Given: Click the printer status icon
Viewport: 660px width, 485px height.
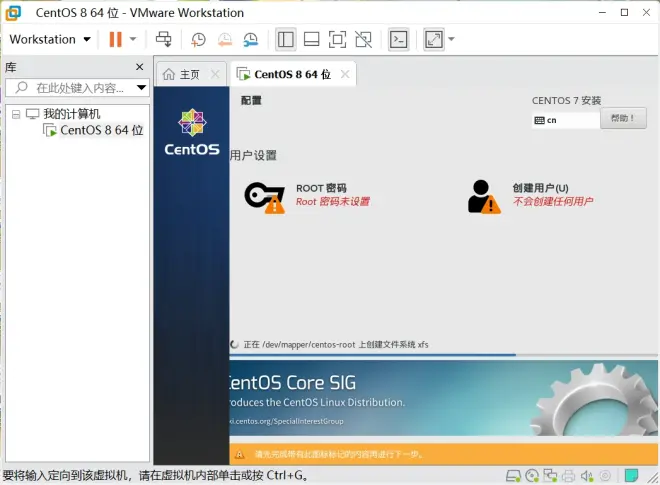Looking at the screenshot, I should 568,476.
